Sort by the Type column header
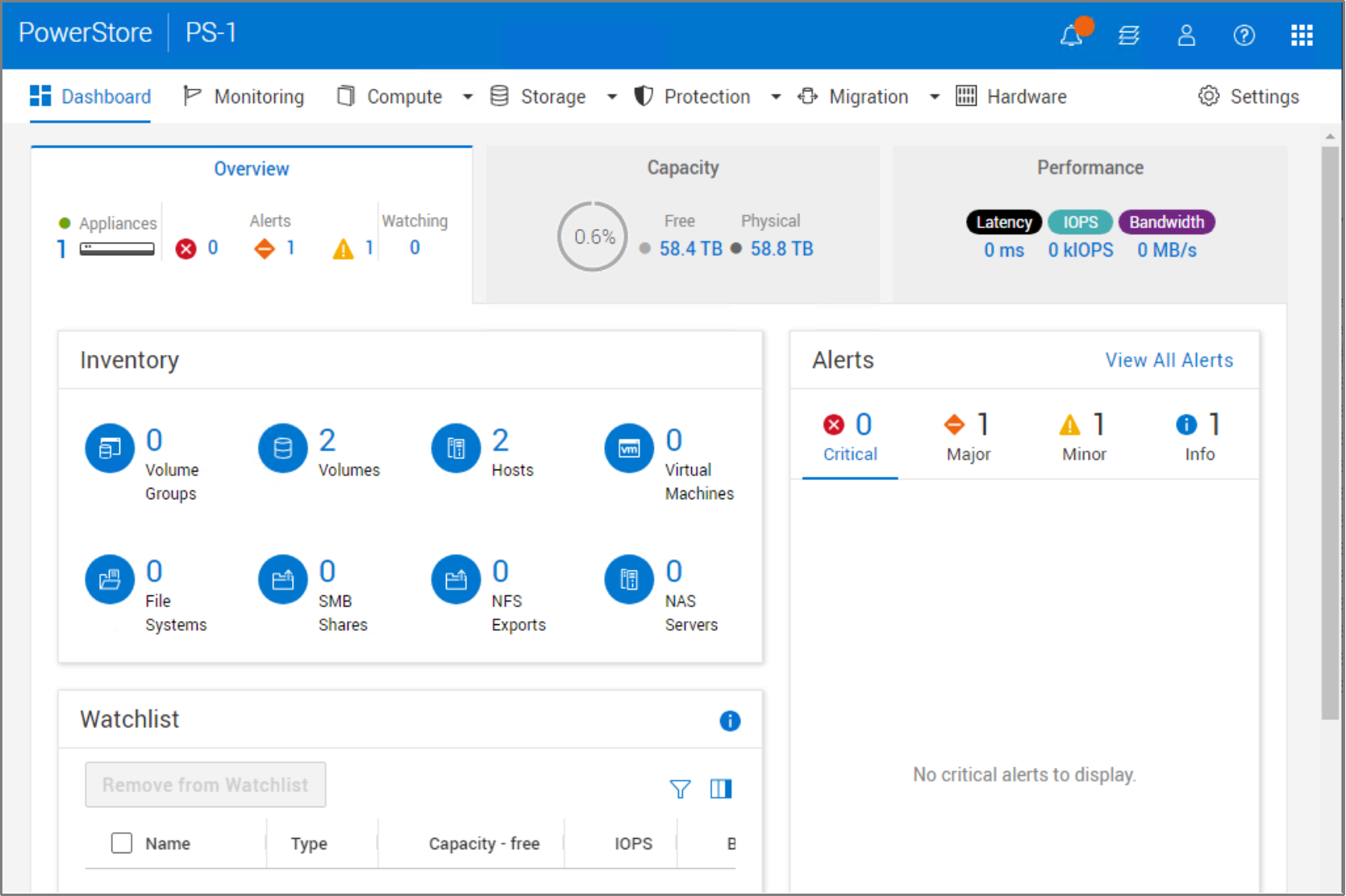The height and width of the screenshot is (896, 1346). (x=309, y=844)
